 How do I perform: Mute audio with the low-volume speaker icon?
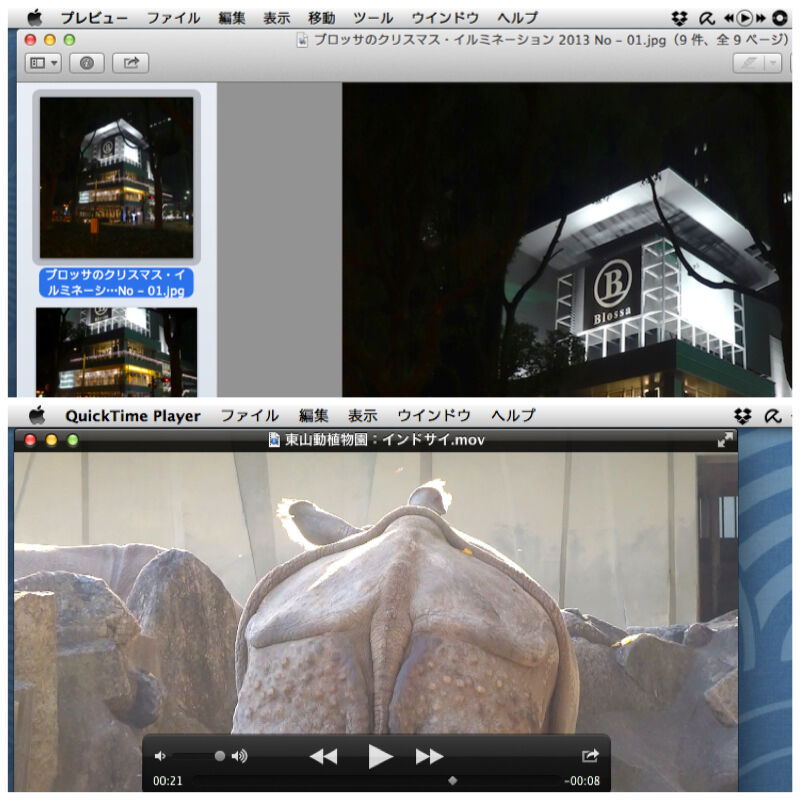tap(160, 756)
